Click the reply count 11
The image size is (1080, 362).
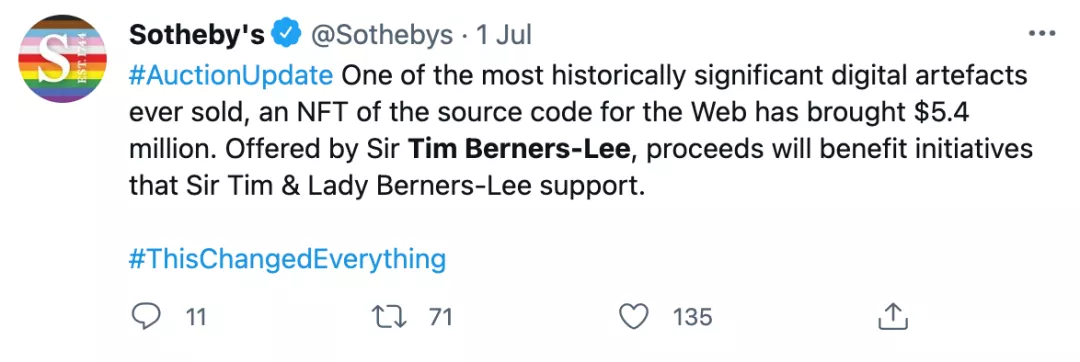click(197, 317)
